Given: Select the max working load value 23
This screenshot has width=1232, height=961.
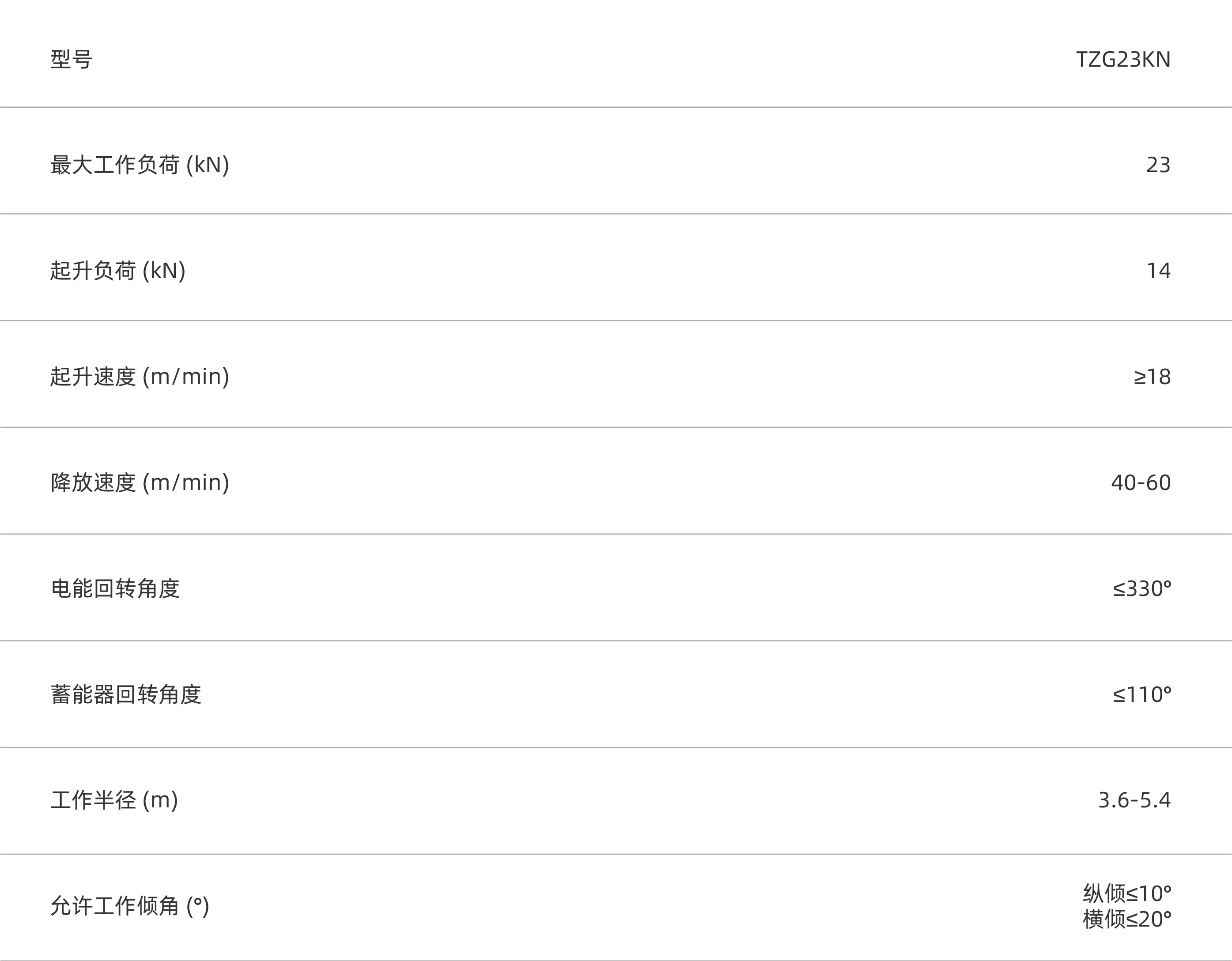Looking at the screenshot, I should [x=1158, y=165].
